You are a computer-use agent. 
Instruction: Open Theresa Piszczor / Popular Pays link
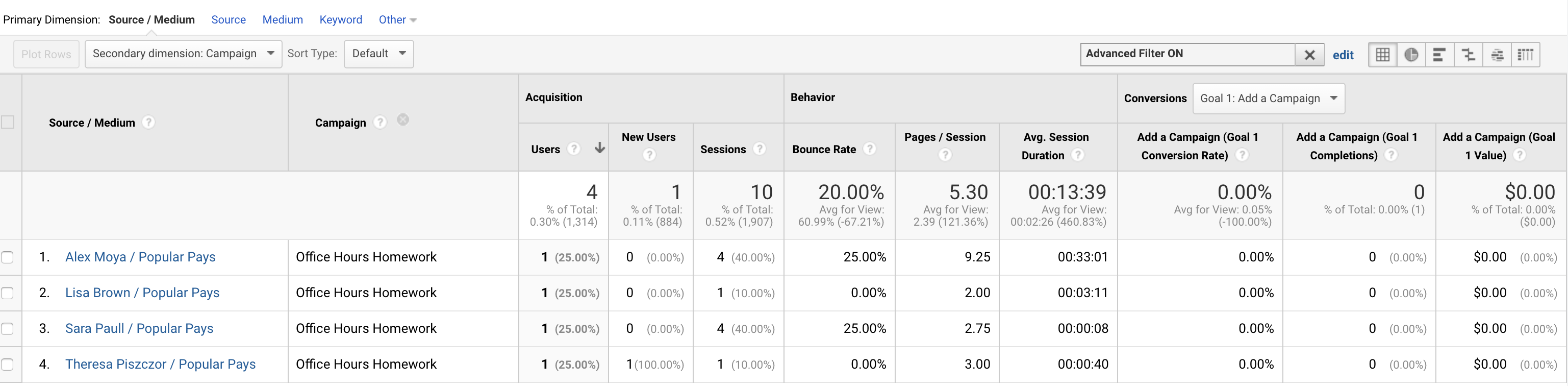(x=160, y=364)
